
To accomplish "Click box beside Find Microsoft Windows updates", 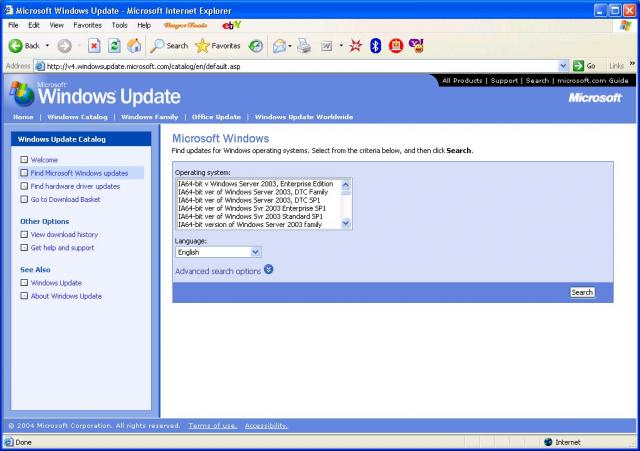I will (24, 173).
